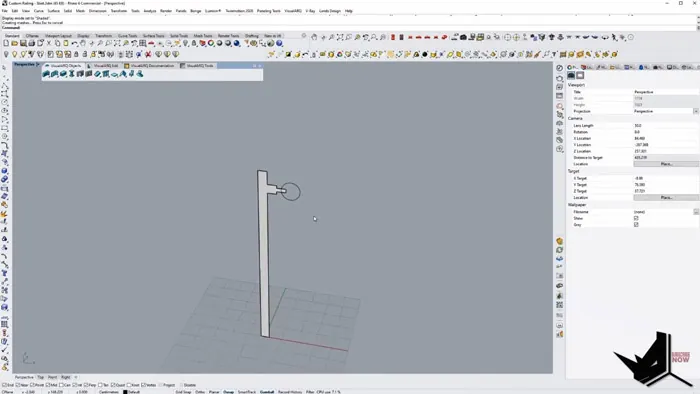
Task: Switch to the Top viewport tab
Action: (41, 377)
